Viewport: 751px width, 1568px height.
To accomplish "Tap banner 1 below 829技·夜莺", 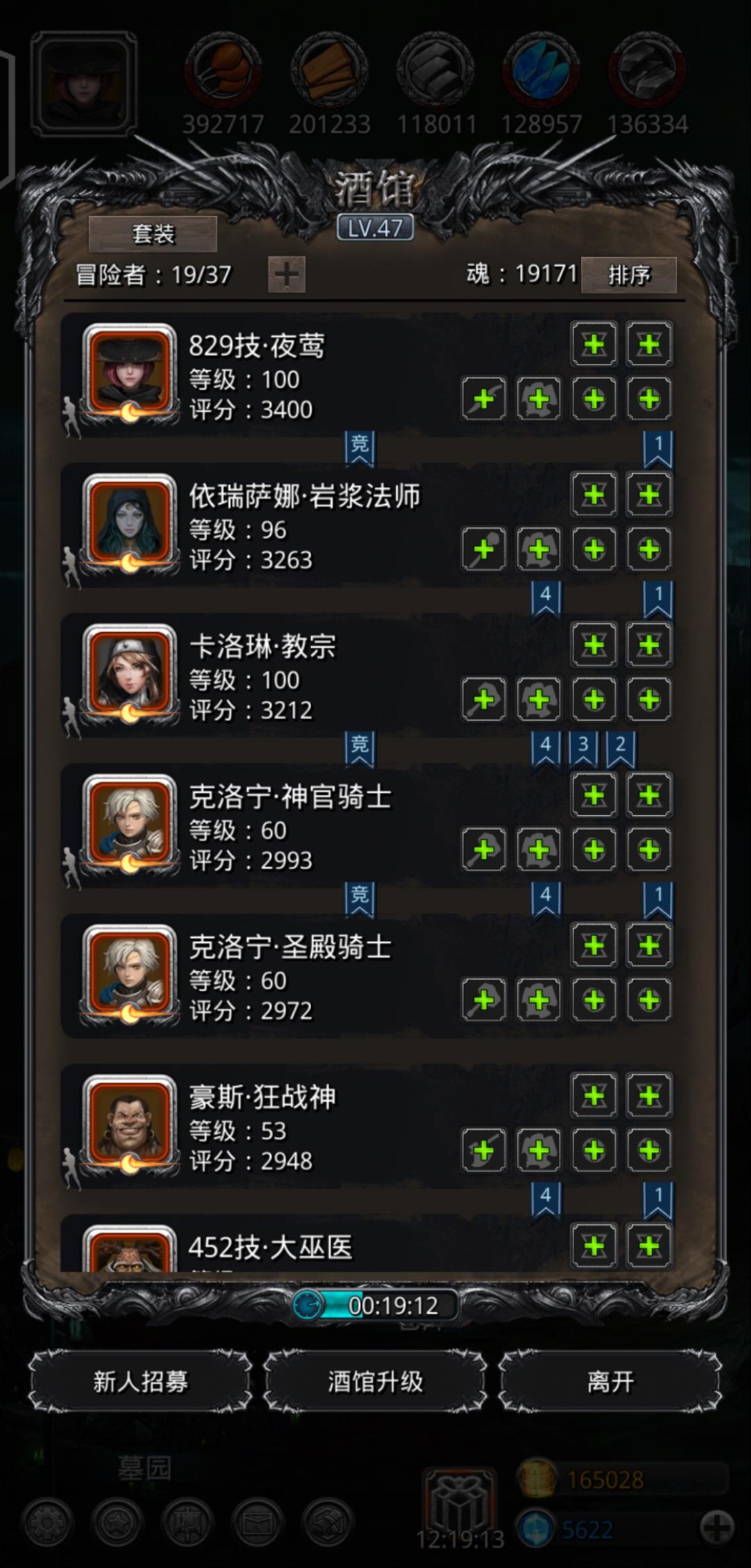I will click(659, 448).
